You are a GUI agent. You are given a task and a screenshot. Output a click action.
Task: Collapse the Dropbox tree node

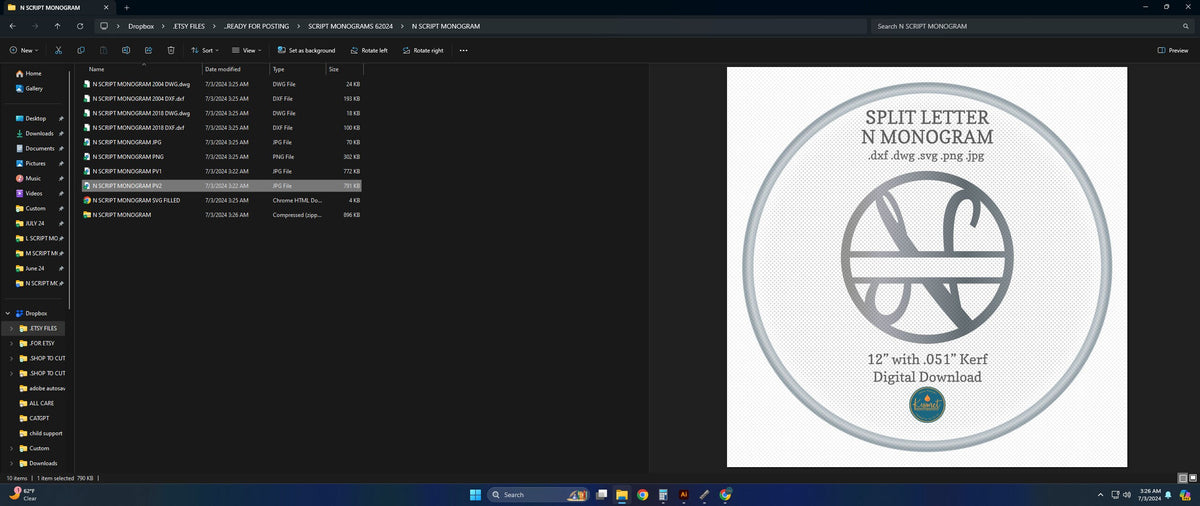(x=8, y=313)
